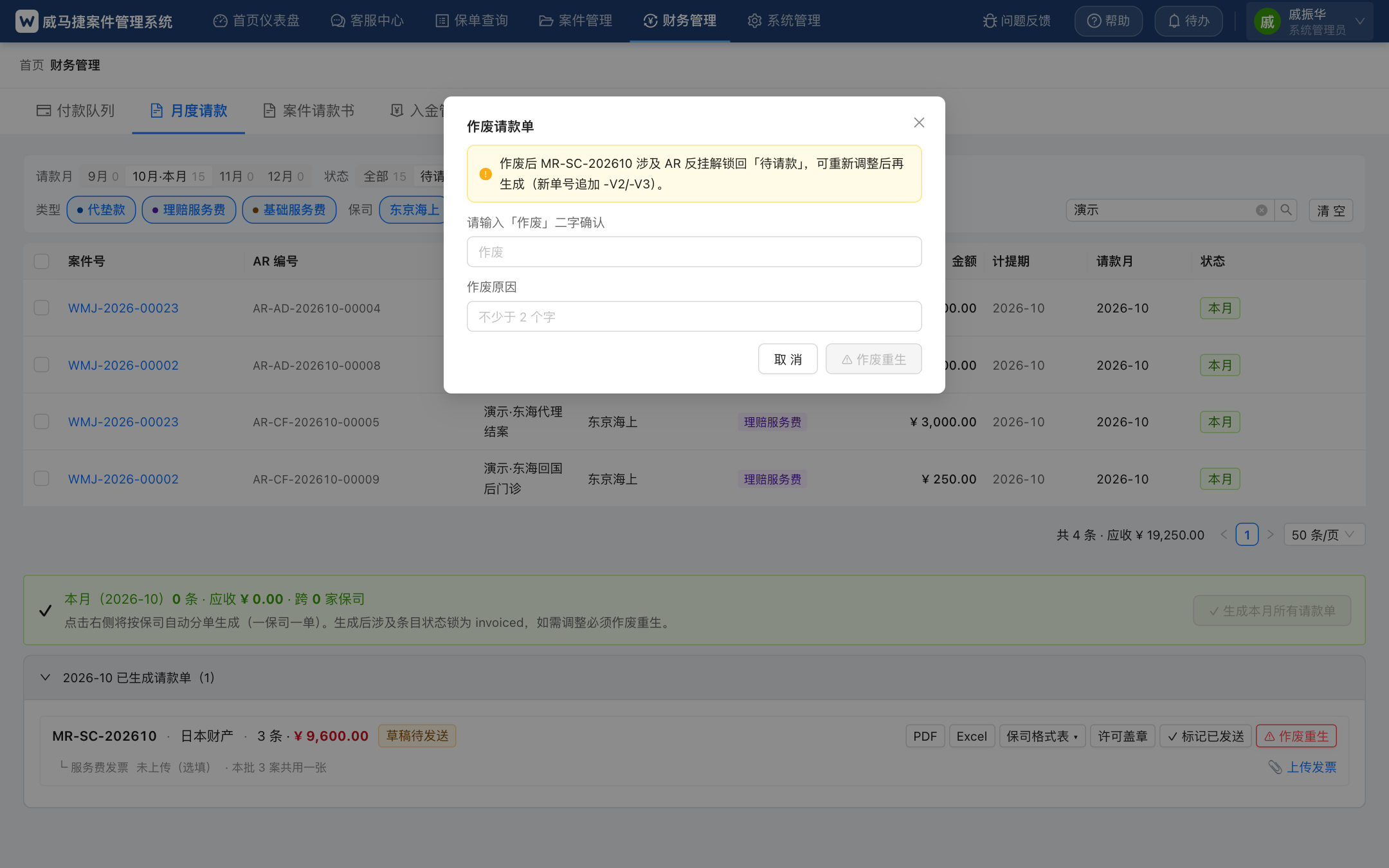Click the 问题反馈 bug icon

coord(990,21)
